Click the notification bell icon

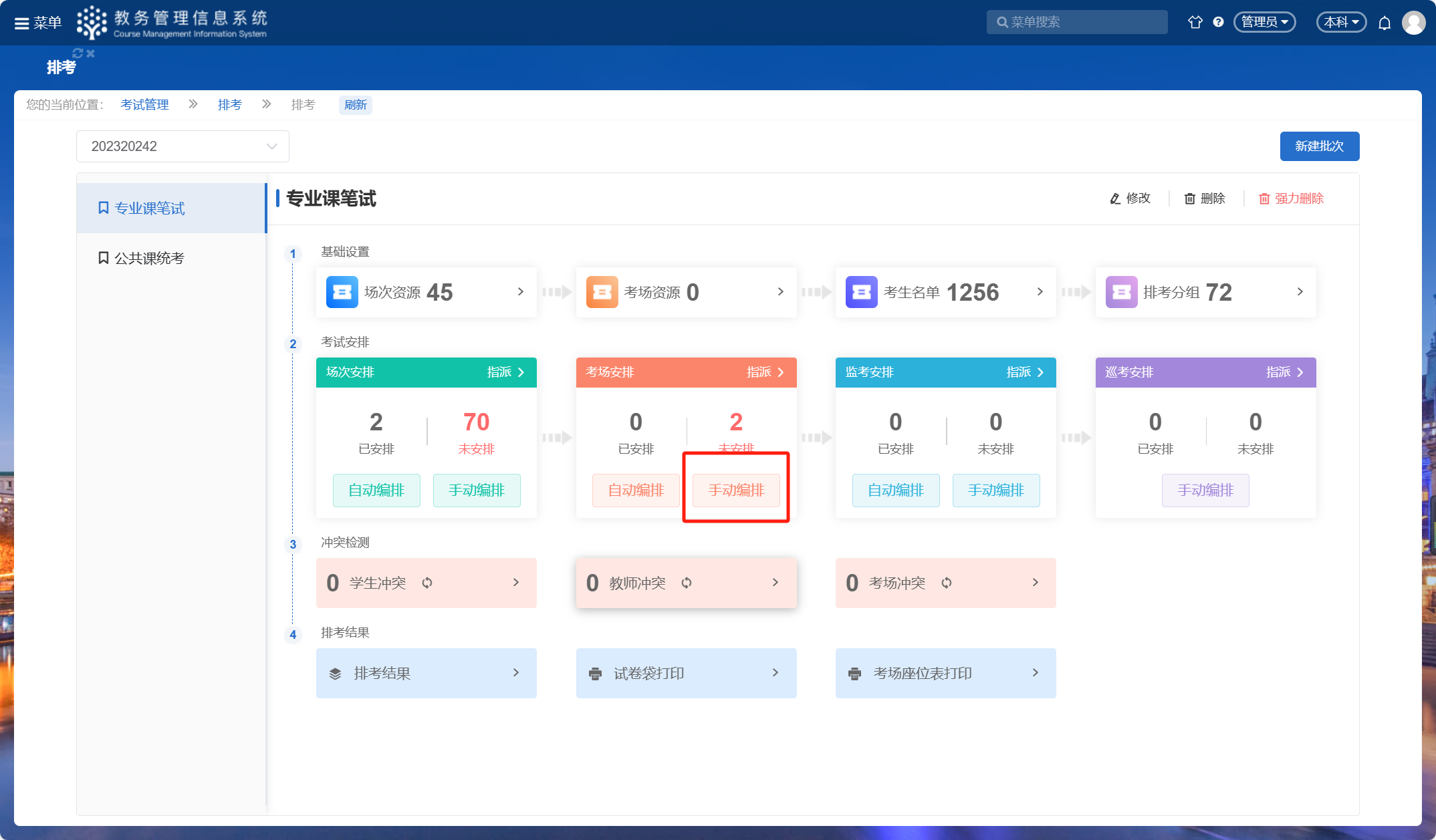1385,23
